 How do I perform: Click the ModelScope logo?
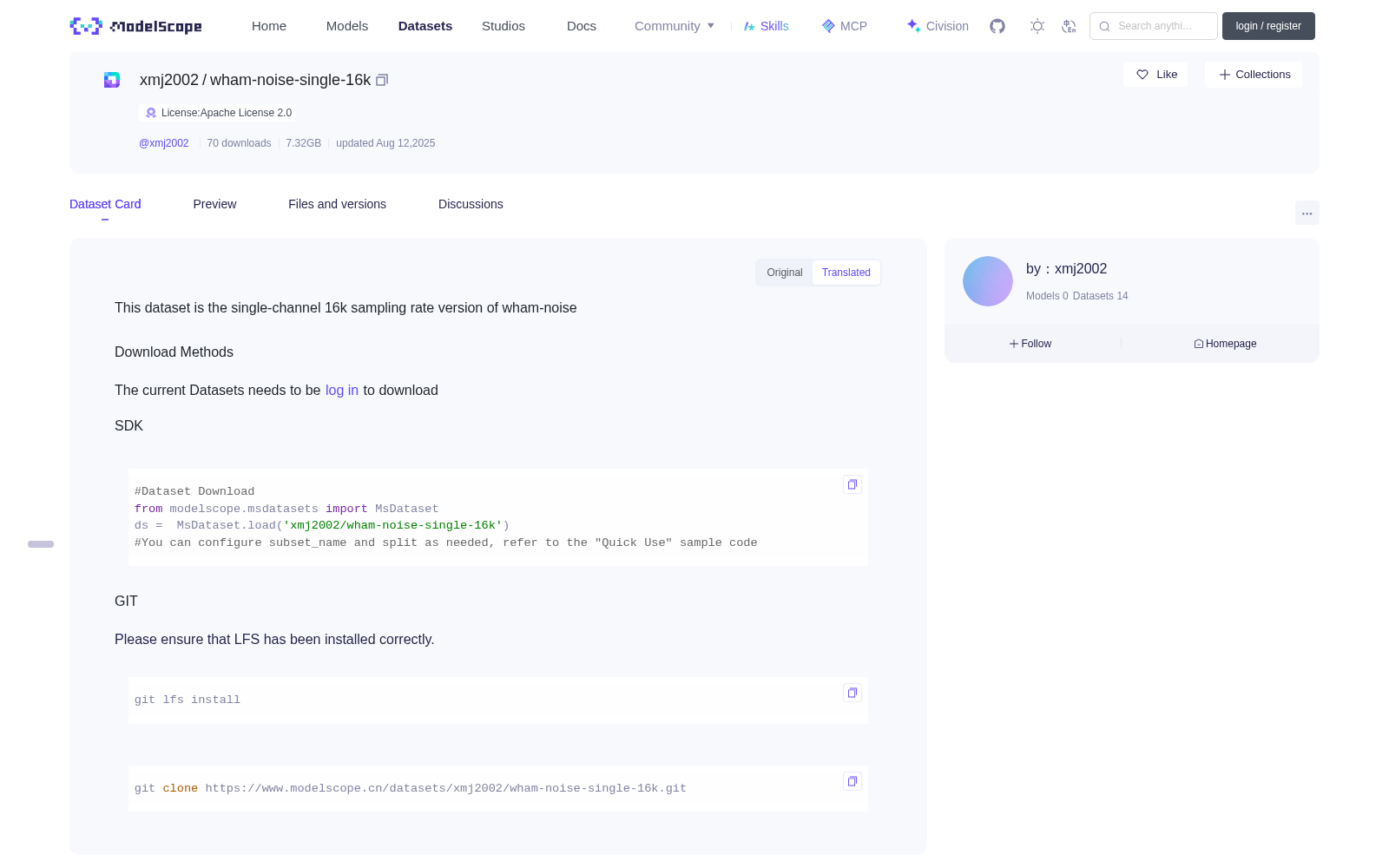pos(136,26)
